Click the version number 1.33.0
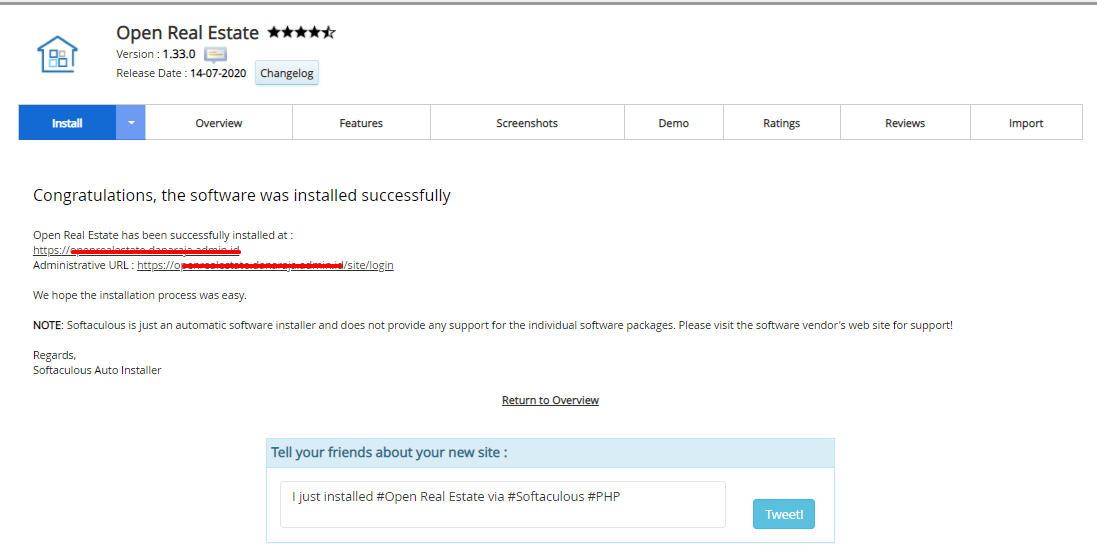1097x556 pixels. click(179, 54)
